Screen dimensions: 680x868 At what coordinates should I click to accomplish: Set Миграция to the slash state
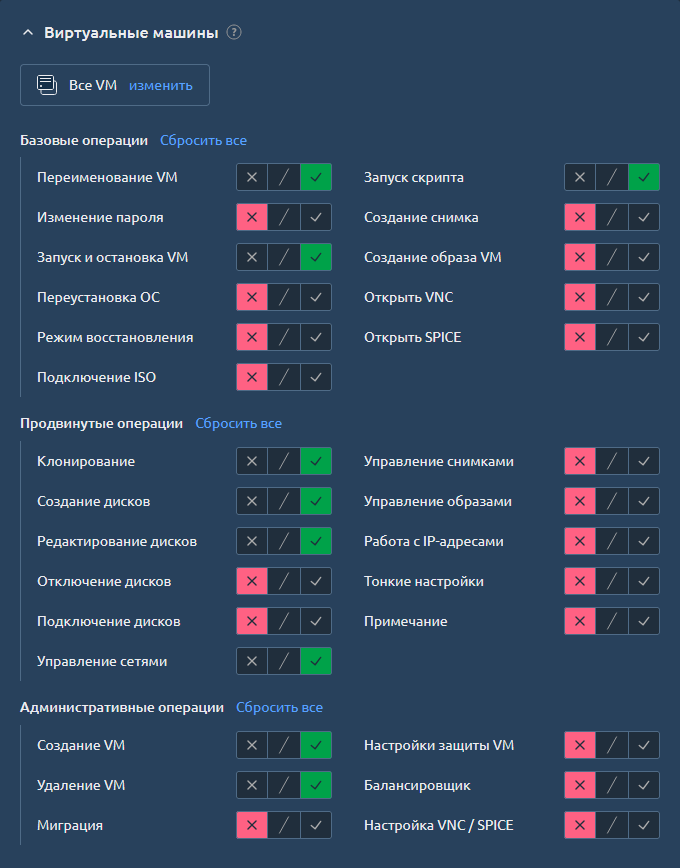click(284, 825)
